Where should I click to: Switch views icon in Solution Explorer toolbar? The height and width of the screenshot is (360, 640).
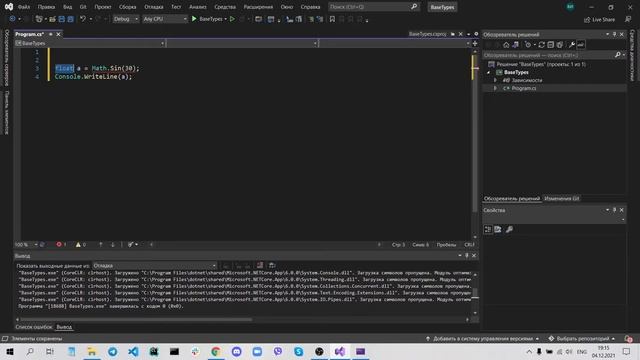pyautogui.click(x=516, y=44)
